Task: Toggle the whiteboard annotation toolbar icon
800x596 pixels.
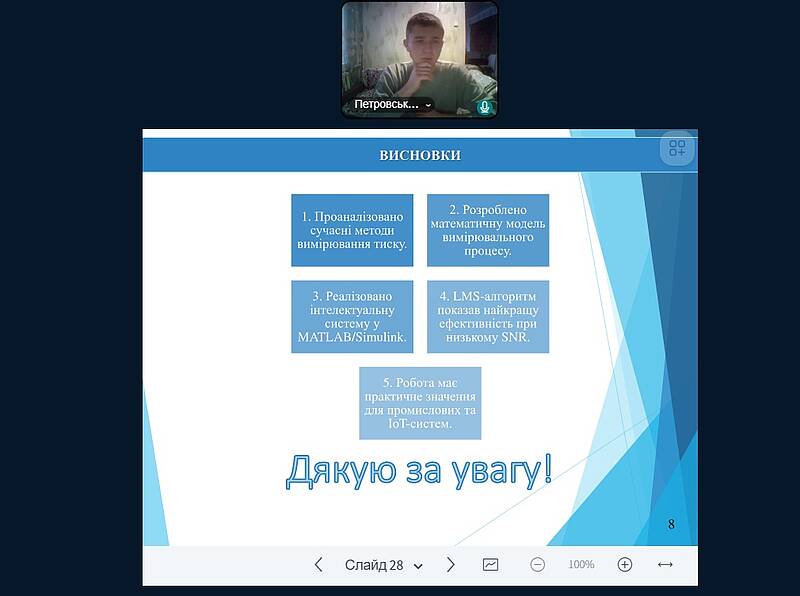Action: pyautogui.click(x=490, y=565)
